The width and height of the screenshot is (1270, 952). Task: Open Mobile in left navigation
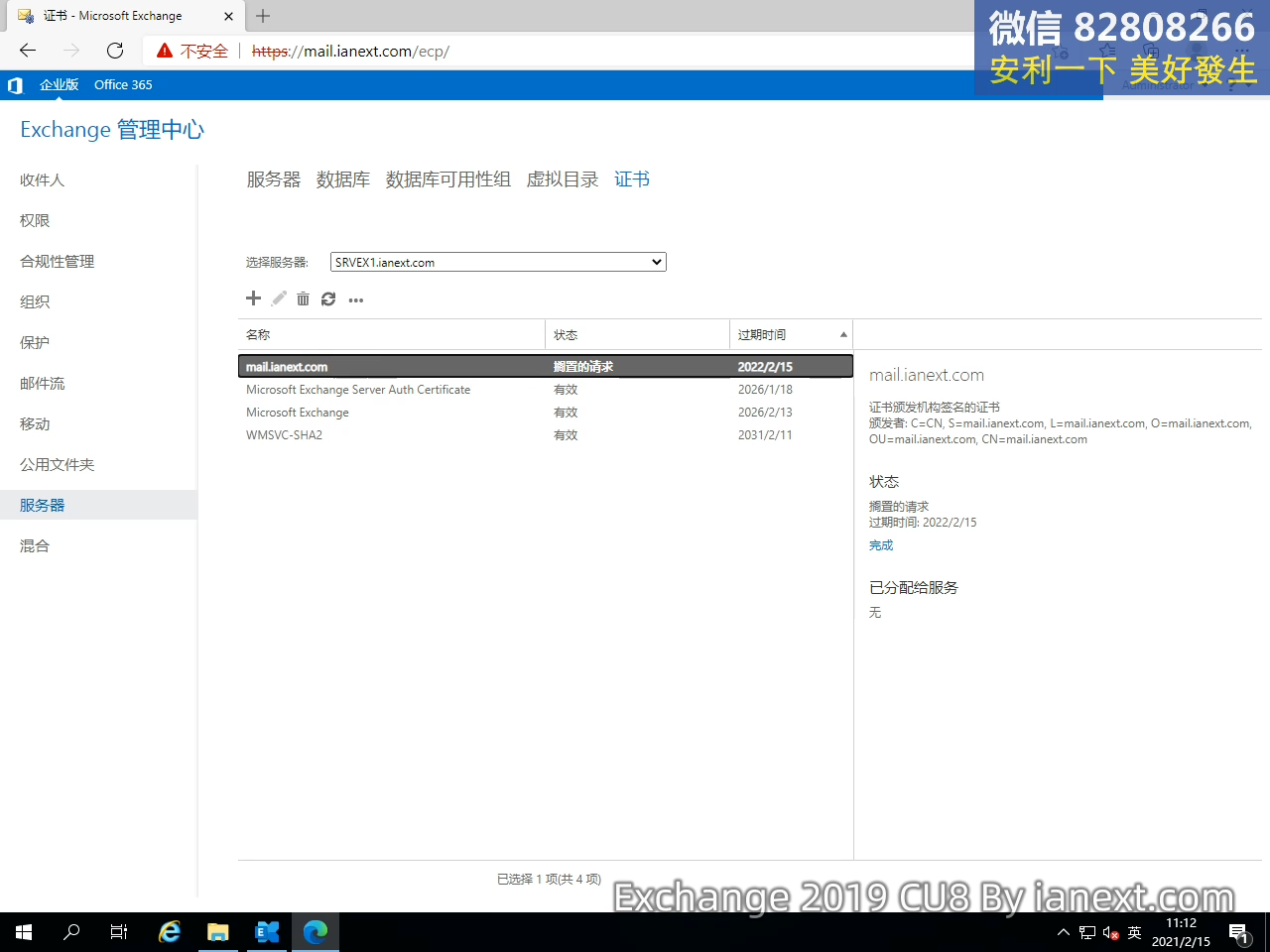[35, 423]
